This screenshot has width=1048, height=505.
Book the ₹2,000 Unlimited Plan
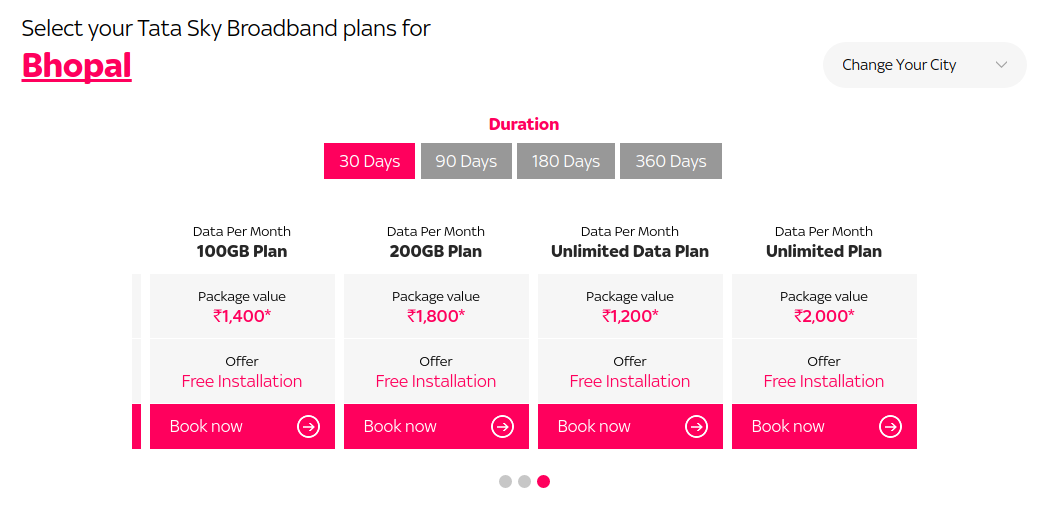point(789,427)
